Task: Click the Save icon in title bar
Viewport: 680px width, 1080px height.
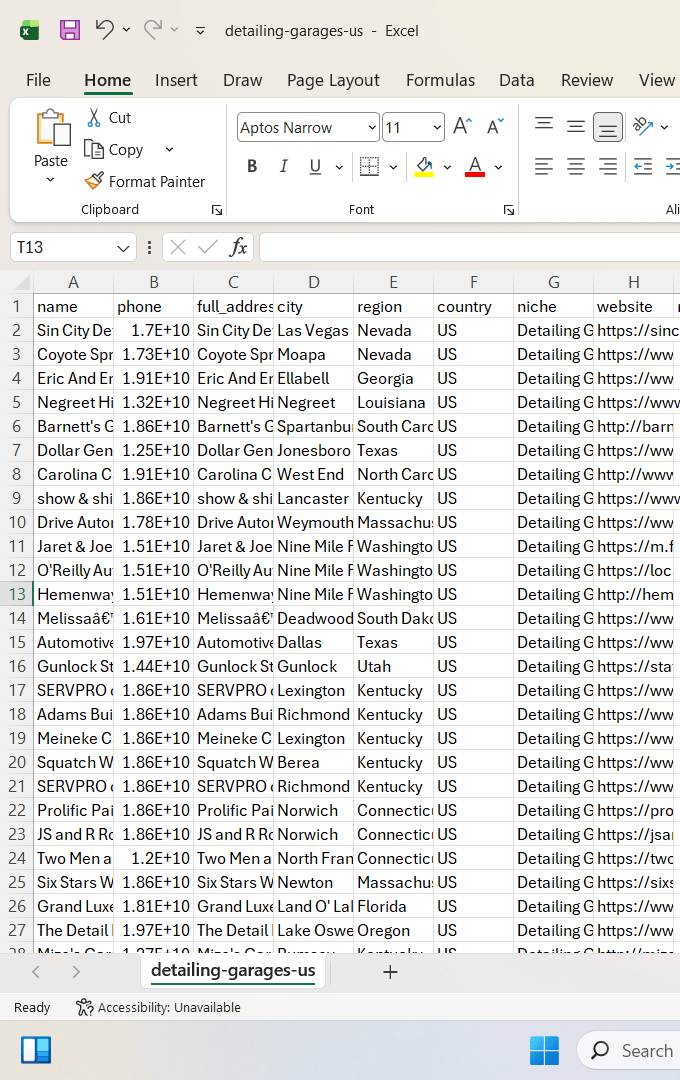Action: point(70,30)
